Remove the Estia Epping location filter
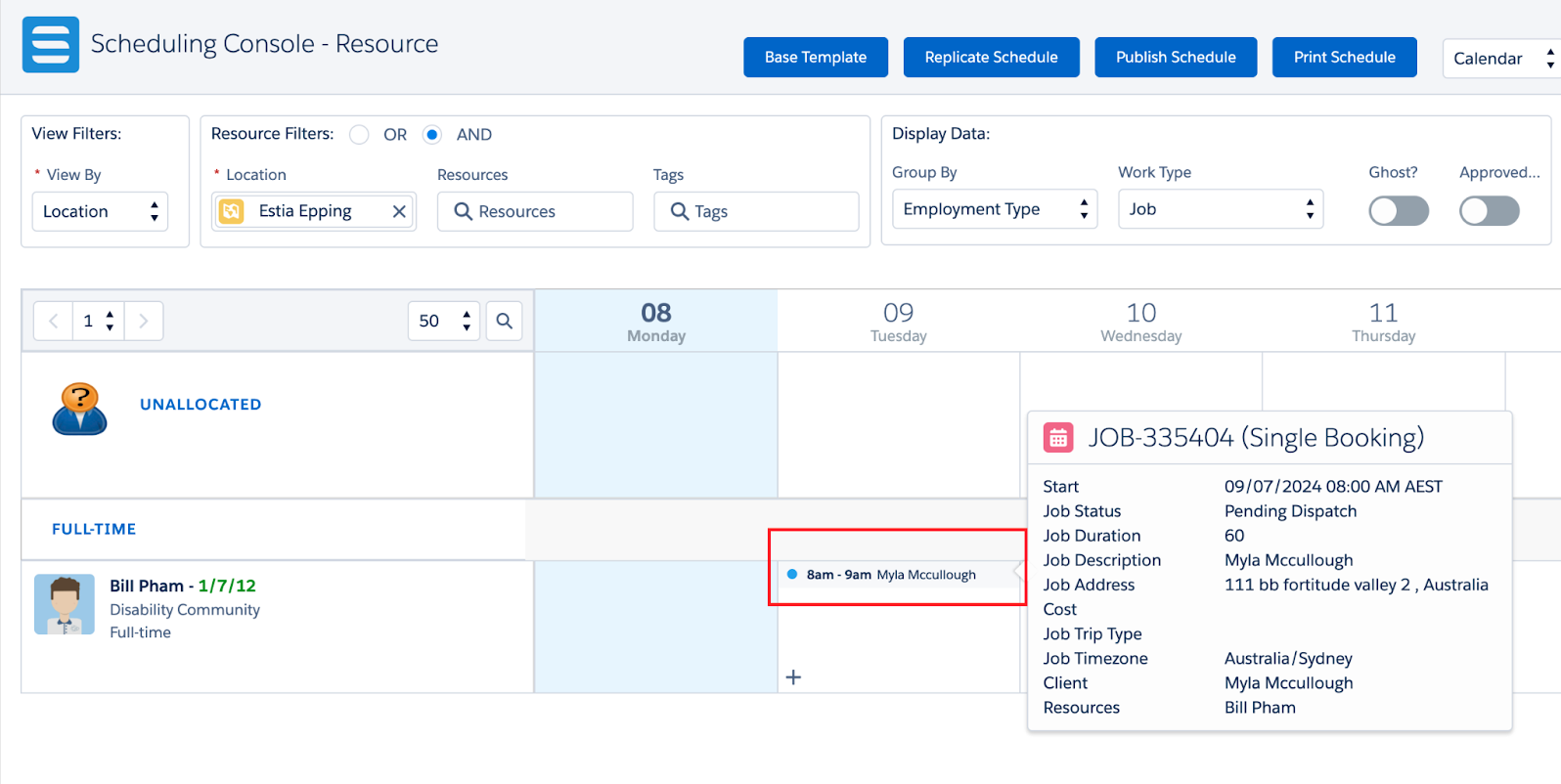1561x784 pixels. (399, 211)
